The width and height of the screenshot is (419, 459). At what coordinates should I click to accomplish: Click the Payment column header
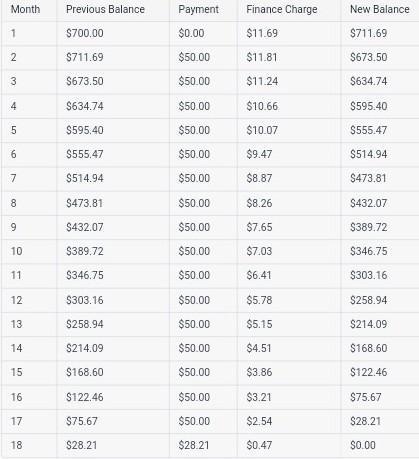pyautogui.click(x=198, y=9)
